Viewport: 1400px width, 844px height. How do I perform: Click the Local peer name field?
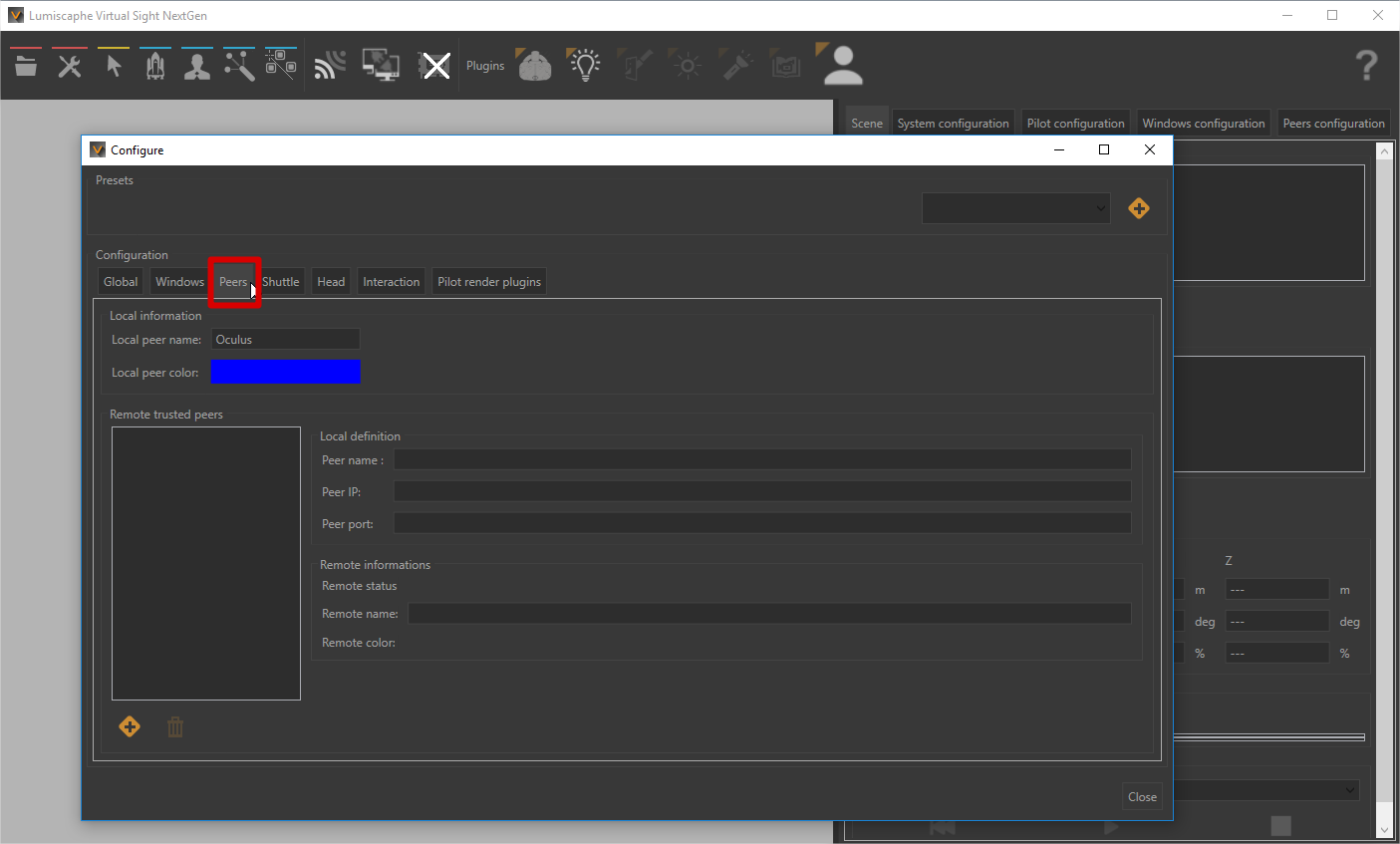point(285,340)
